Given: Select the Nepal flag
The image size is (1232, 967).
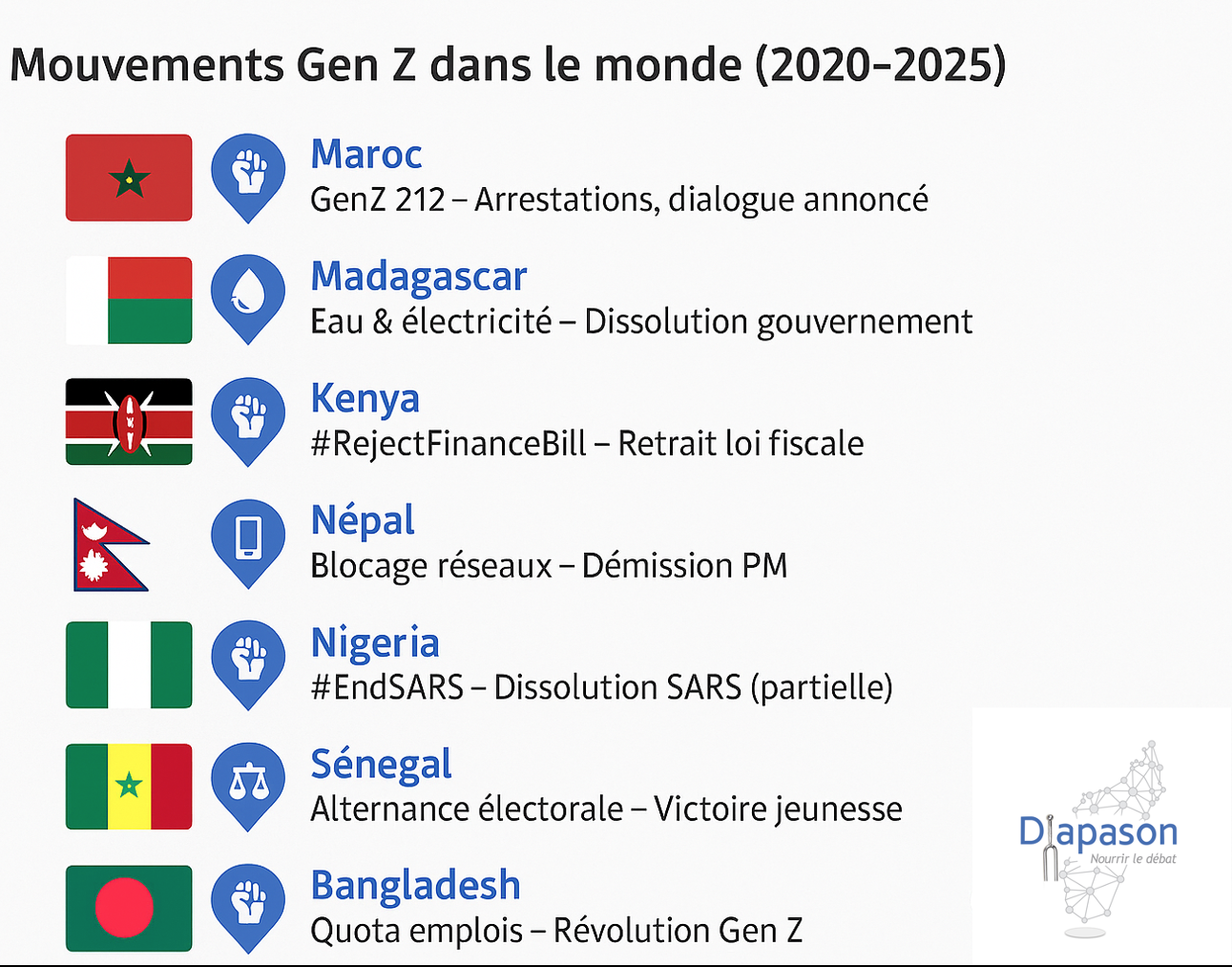Looking at the screenshot, I should (x=108, y=544).
